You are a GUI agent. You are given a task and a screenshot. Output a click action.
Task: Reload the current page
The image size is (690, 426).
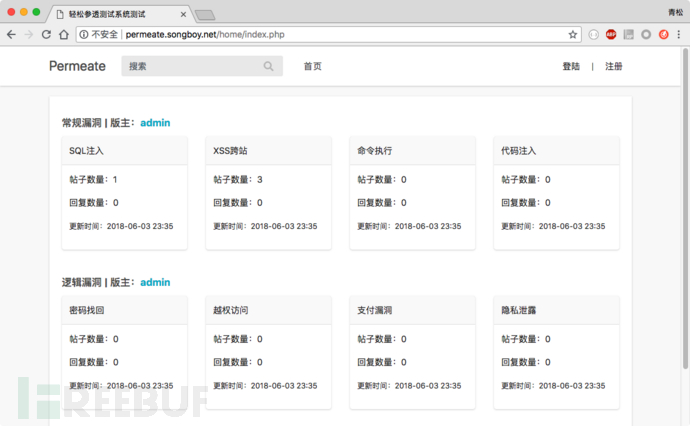pos(46,34)
